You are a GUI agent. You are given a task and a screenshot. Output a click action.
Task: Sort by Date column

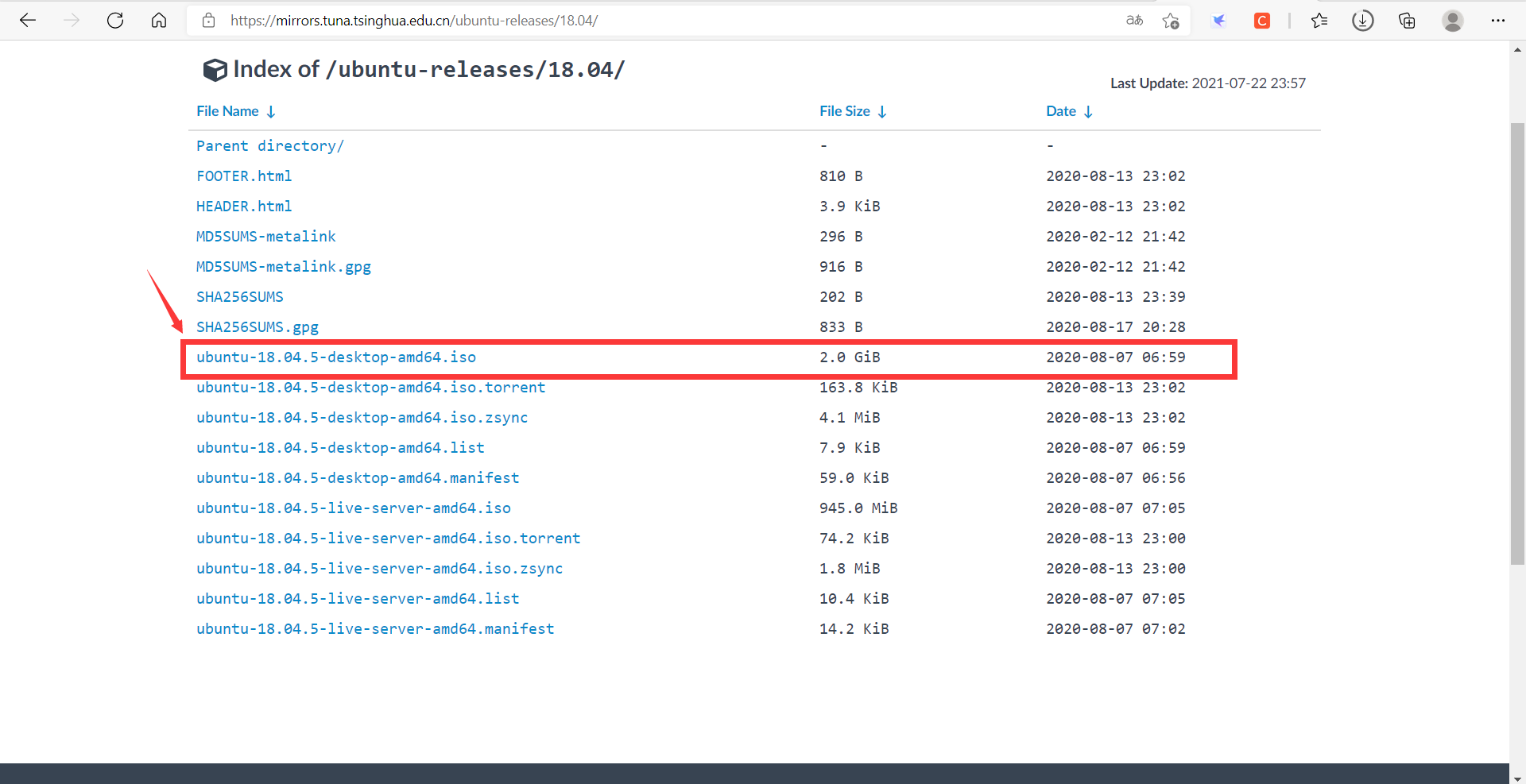pyautogui.click(x=1069, y=111)
